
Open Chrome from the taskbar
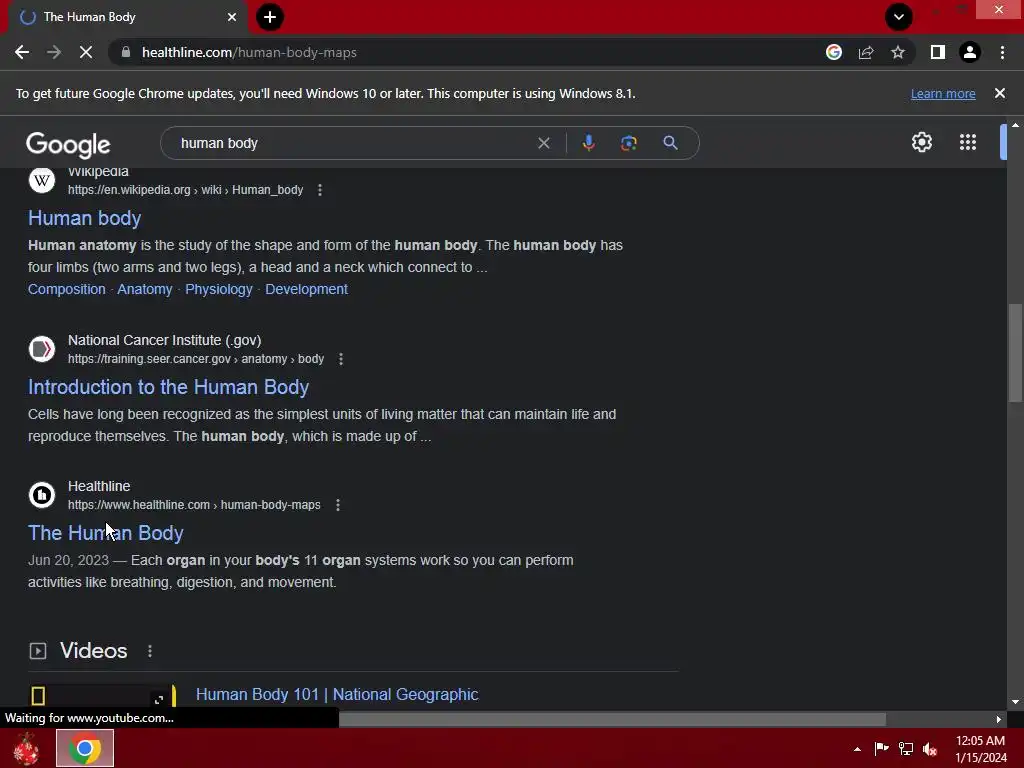(85, 748)
